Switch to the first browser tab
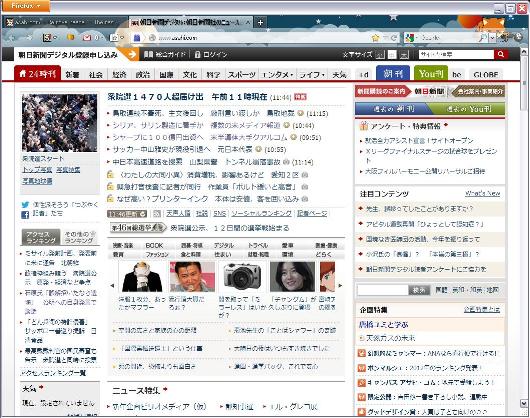 click(66, 23)
